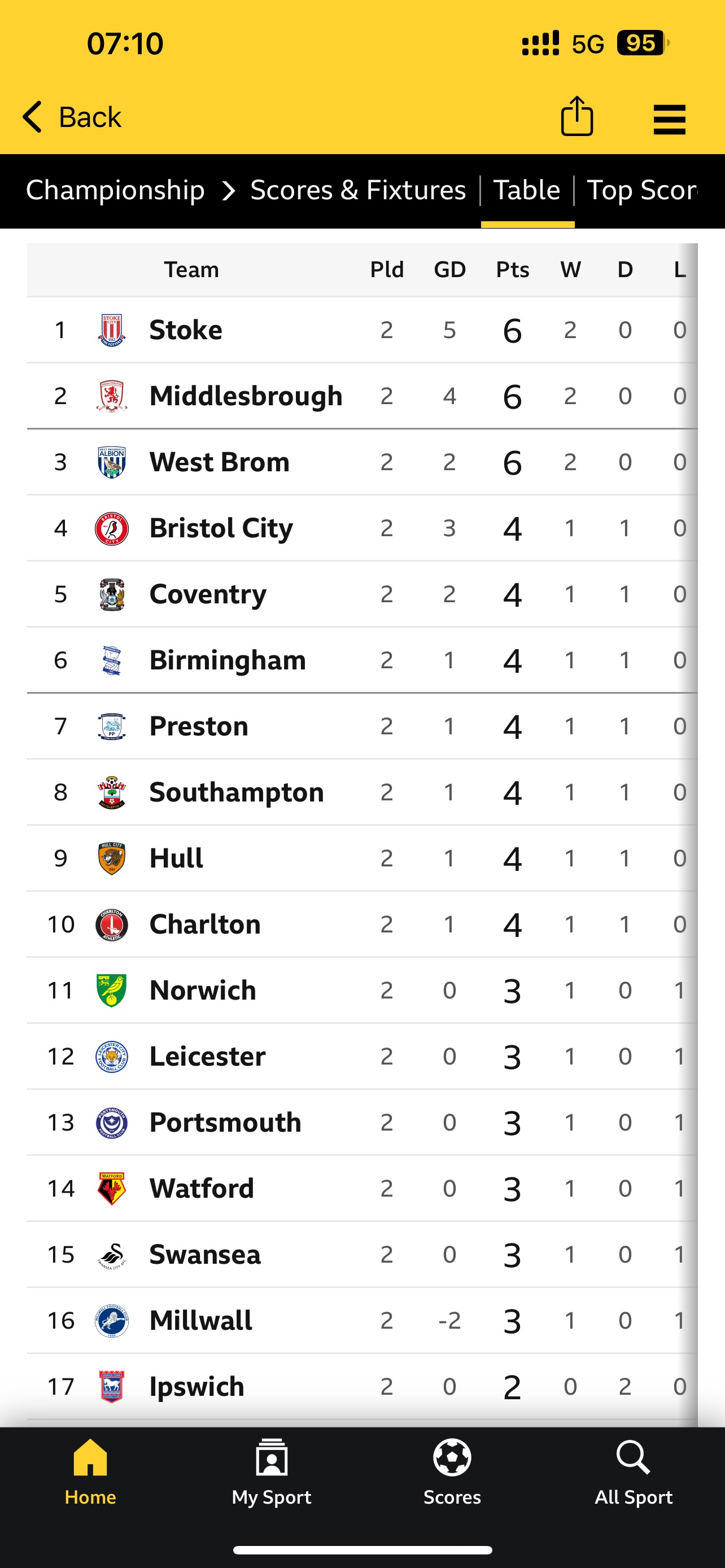
Task: Go back with the Back chevron
Action: [32, 116]
